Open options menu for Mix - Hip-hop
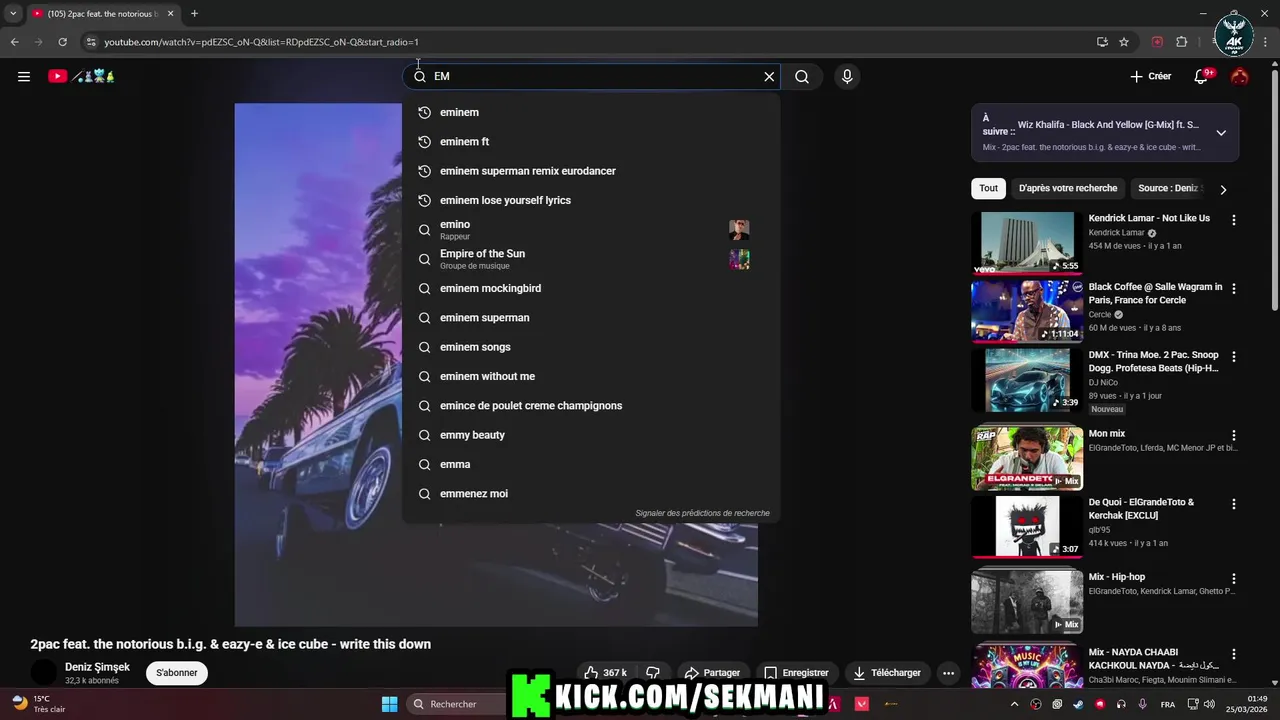The width and height of the screenshot is (1280, 720). coord(1234,579)
